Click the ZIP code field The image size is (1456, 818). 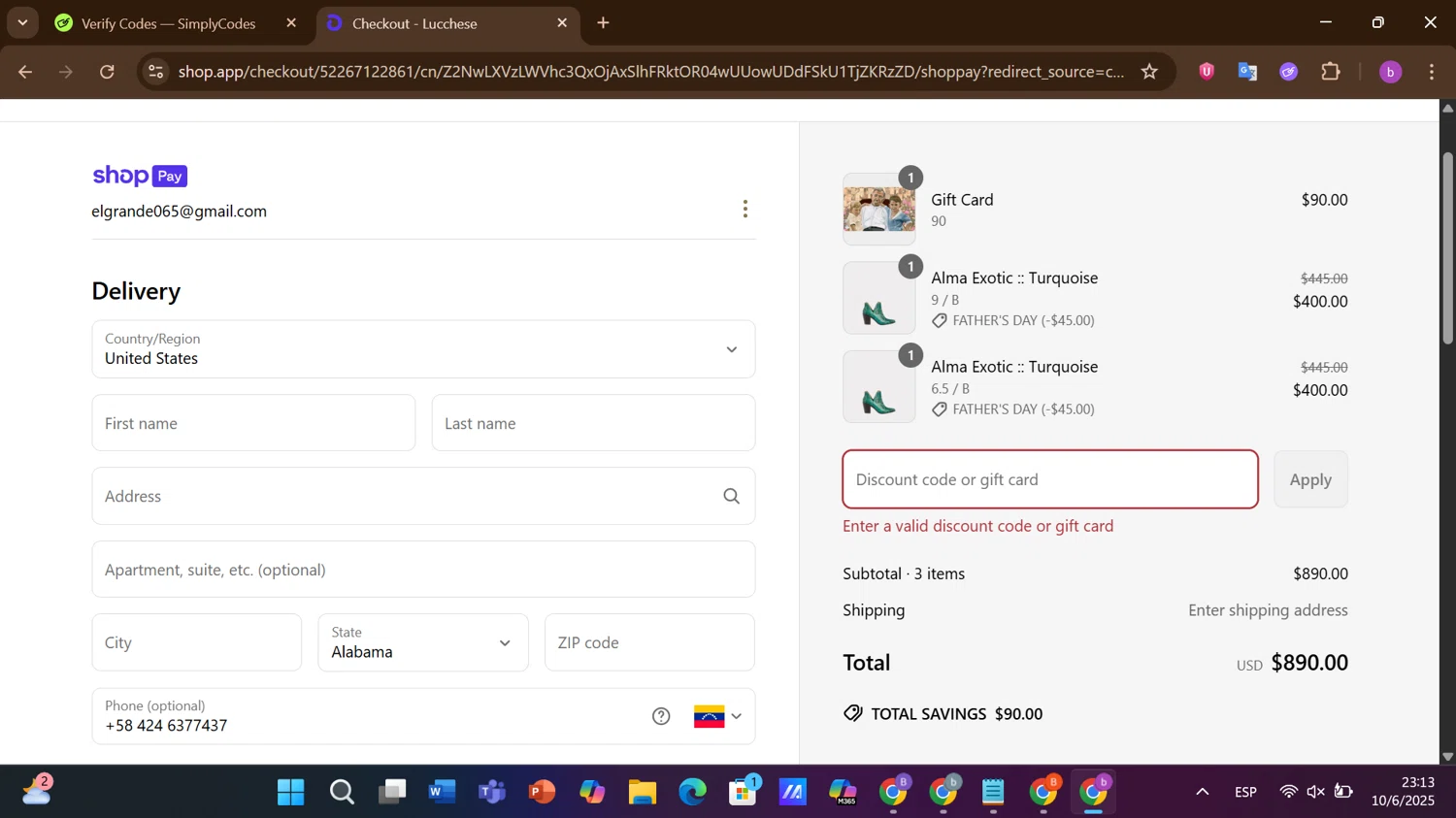click(x=649, y=642)
